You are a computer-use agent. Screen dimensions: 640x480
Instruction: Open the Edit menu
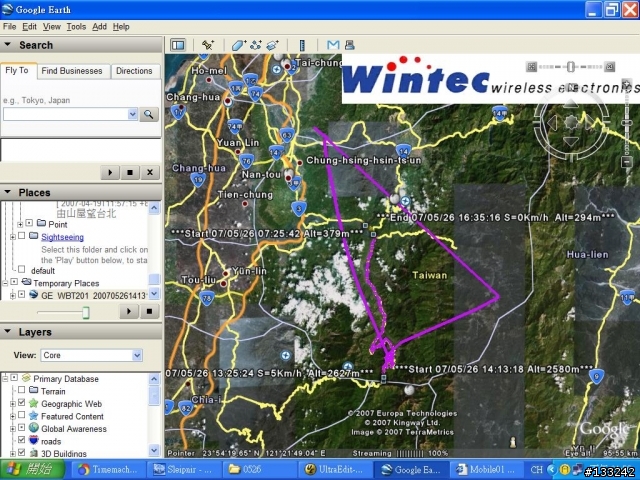tap(29, 27)
